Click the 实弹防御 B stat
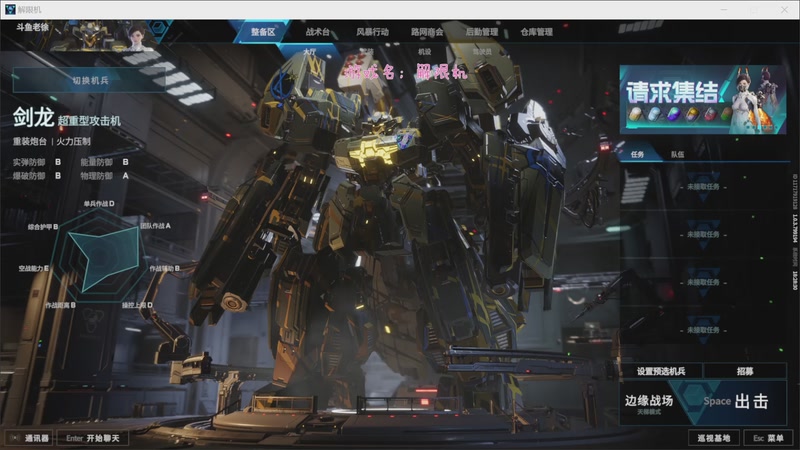800x450 pixels. [37, 162]
